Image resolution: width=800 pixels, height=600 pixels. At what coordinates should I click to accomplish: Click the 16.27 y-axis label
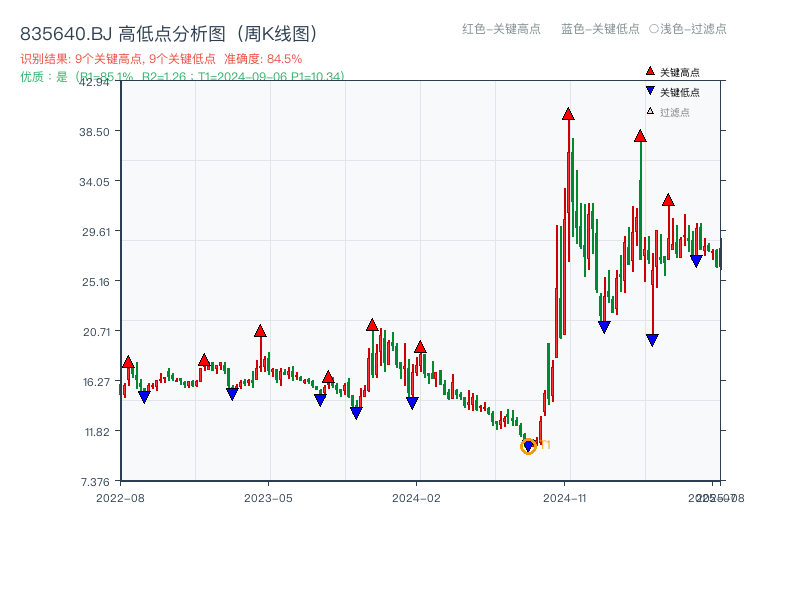(96, 382)
